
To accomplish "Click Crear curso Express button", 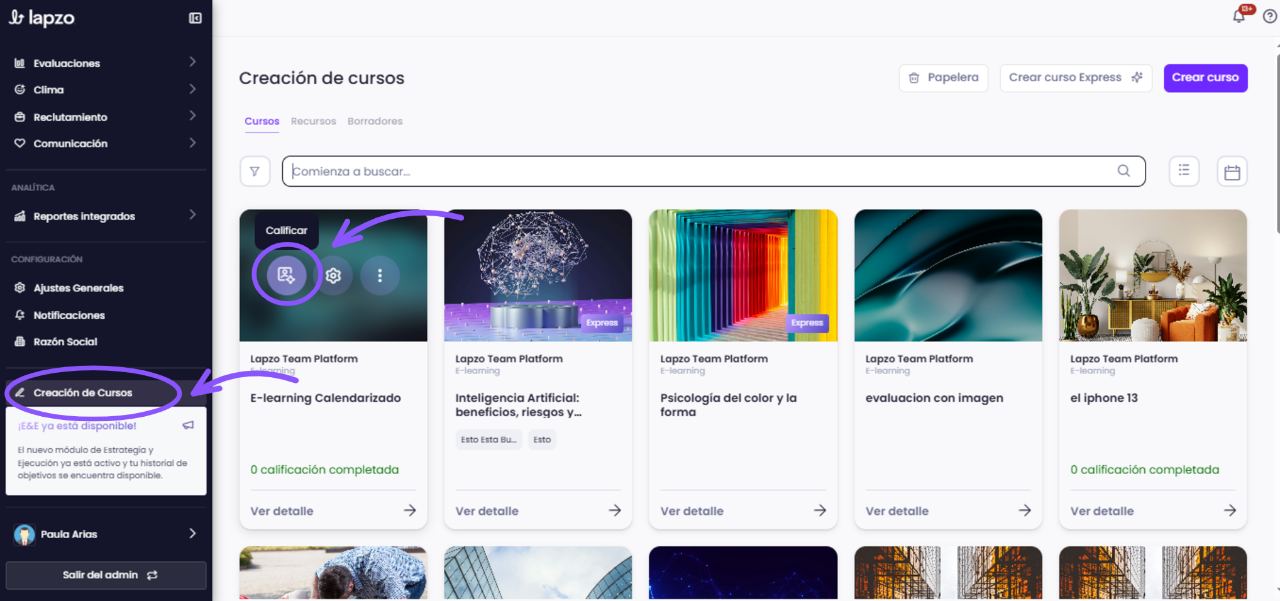I will coord(1076,78).
